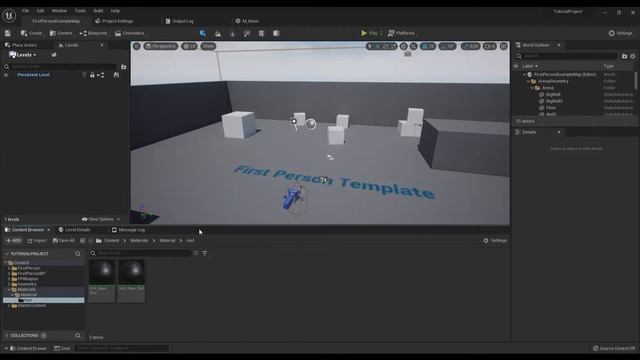Close the Levels panel tab
The height and width of the screenshot is (360, 640).
(102, 45)
